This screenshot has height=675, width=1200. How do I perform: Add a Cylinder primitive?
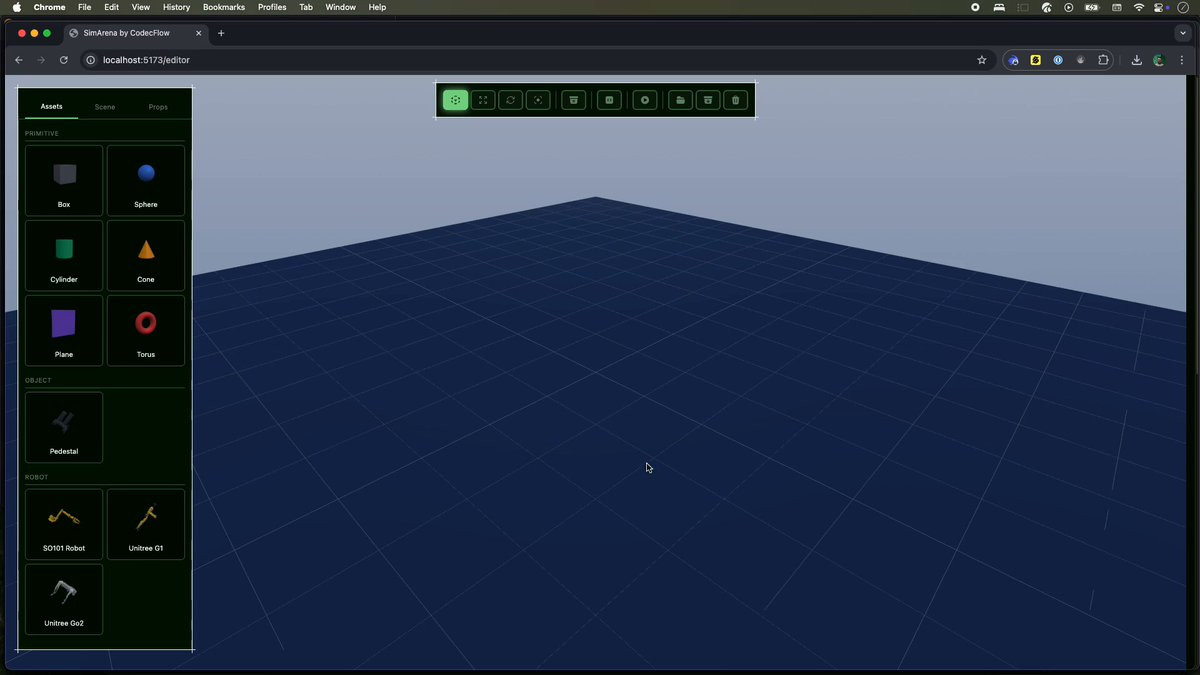64,255
